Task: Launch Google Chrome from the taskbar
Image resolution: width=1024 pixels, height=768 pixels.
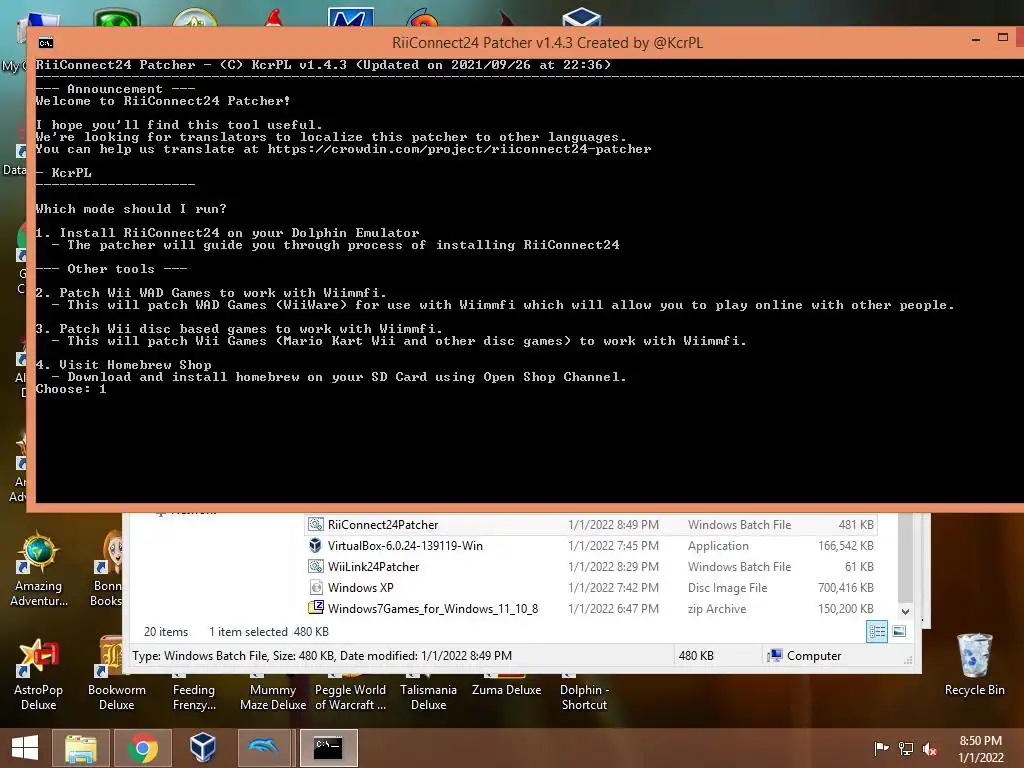Action: pos(143,748)
